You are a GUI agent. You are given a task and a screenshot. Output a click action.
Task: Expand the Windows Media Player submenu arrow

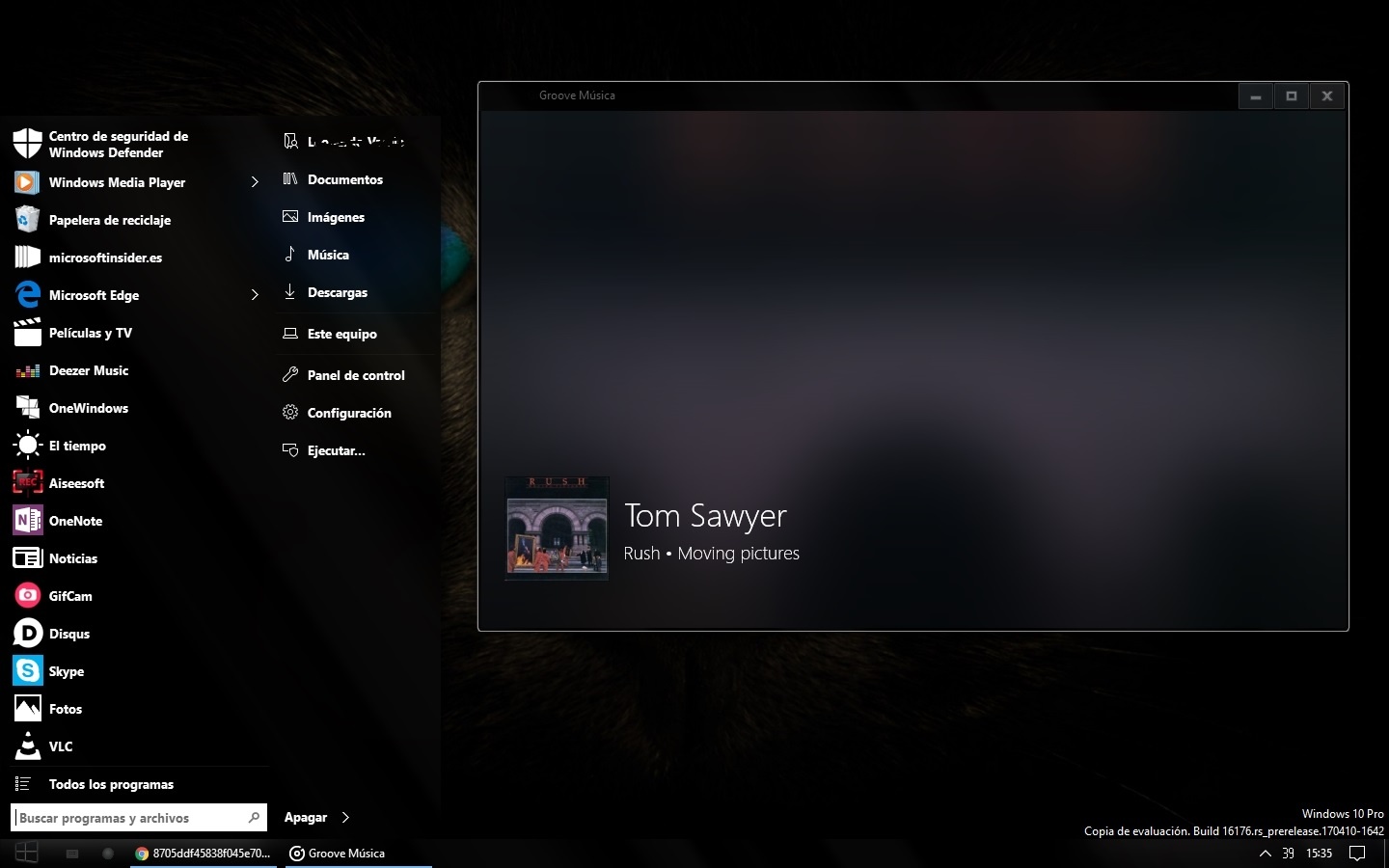(x=255, y=182)
